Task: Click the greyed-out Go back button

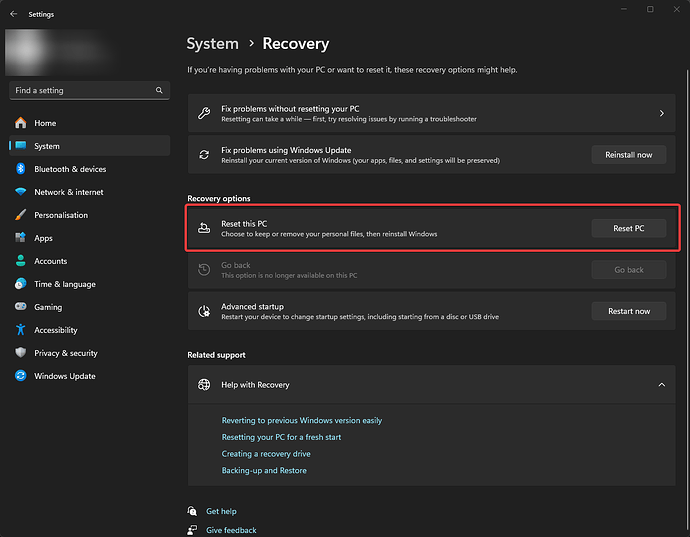Action: 628,269
